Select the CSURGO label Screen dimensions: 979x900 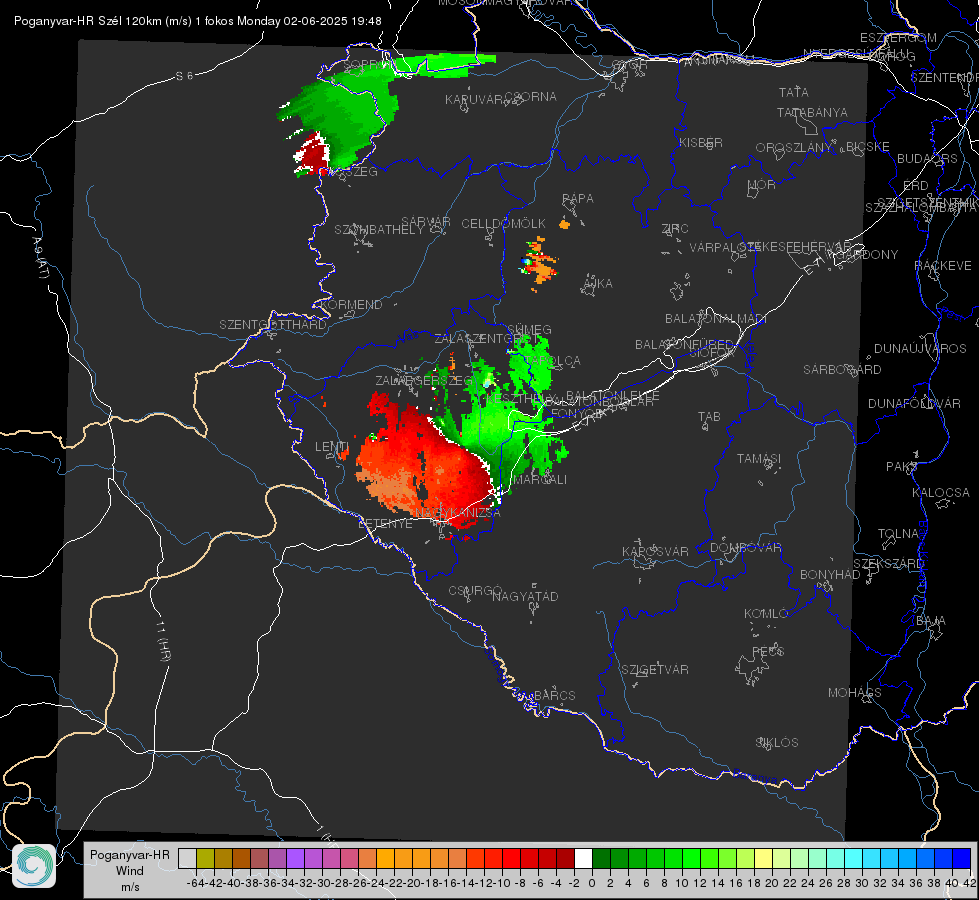click(475, 590)
